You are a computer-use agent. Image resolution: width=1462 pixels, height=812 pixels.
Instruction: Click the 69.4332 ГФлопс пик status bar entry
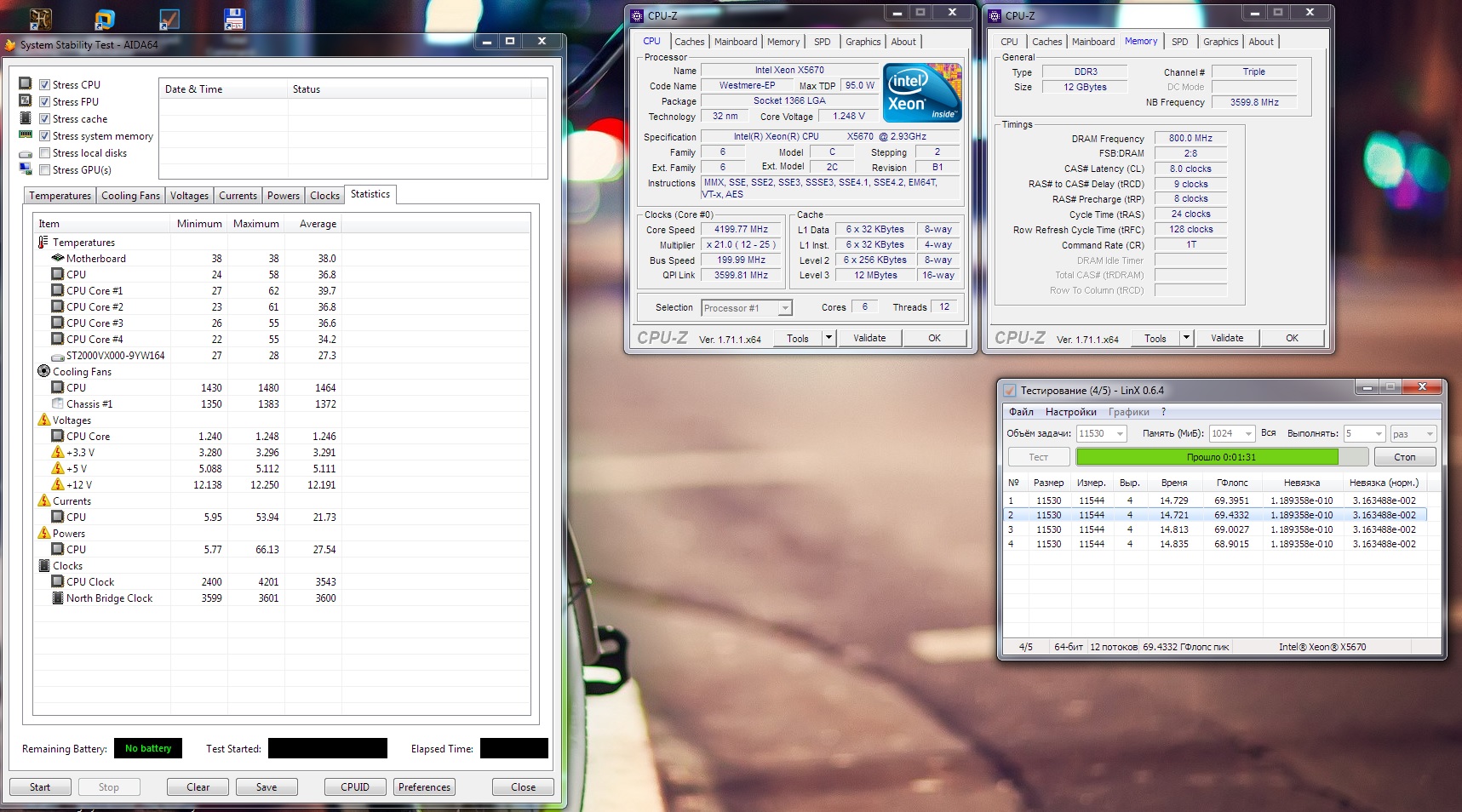pos(1186,647)
